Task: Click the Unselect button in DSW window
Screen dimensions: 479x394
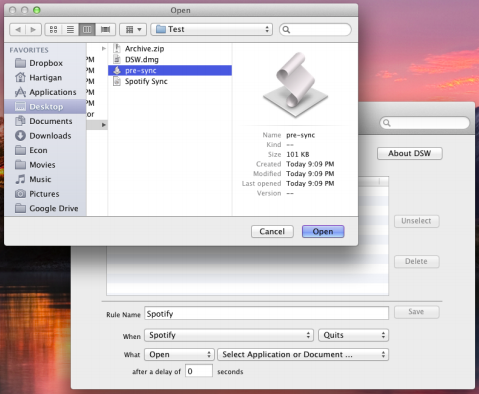Action: coord(416,221)
